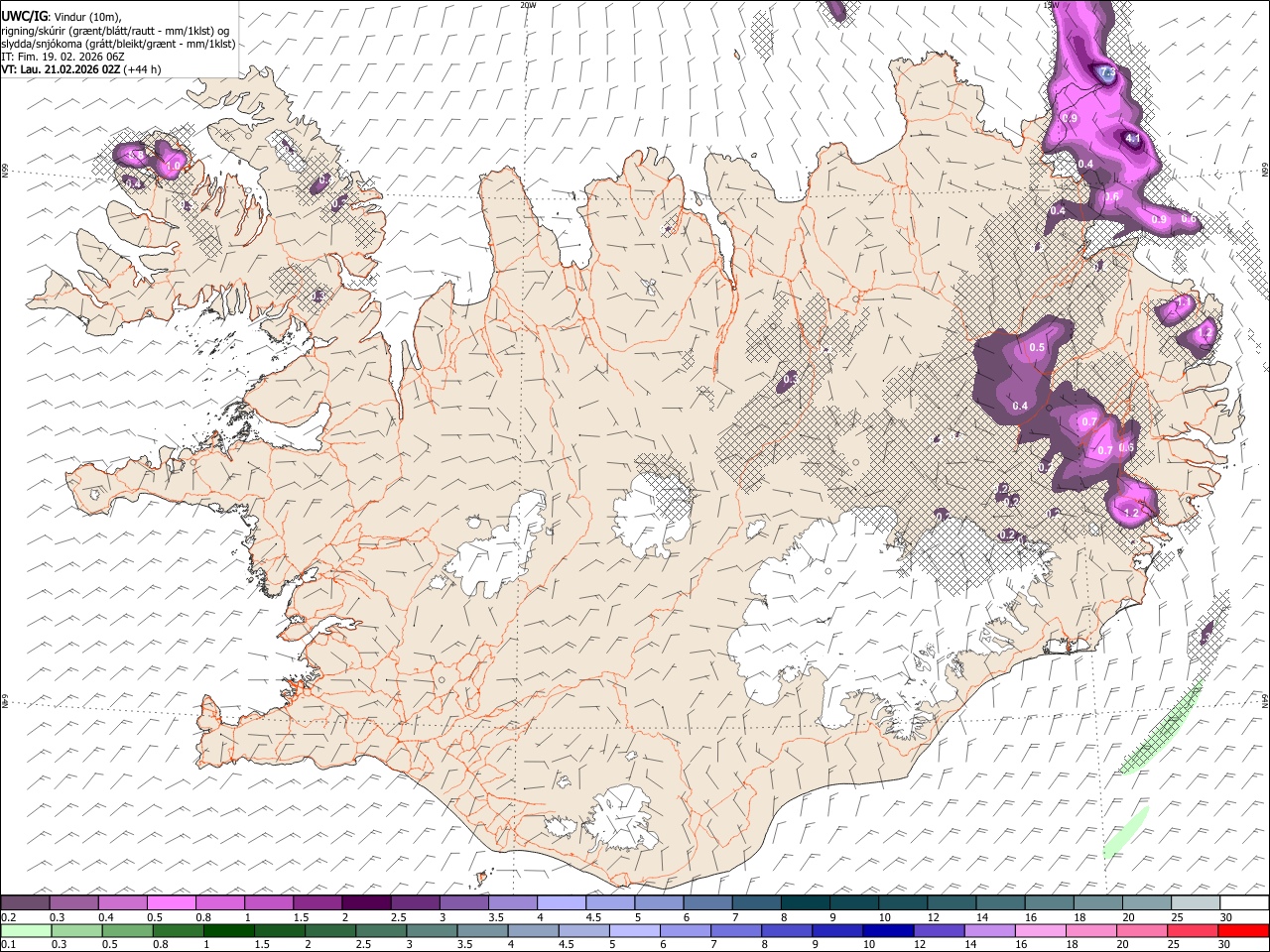Click the hatched green rain band east of Iceland
Viewport: 1270px width, 952px height.
(1161, 728)
